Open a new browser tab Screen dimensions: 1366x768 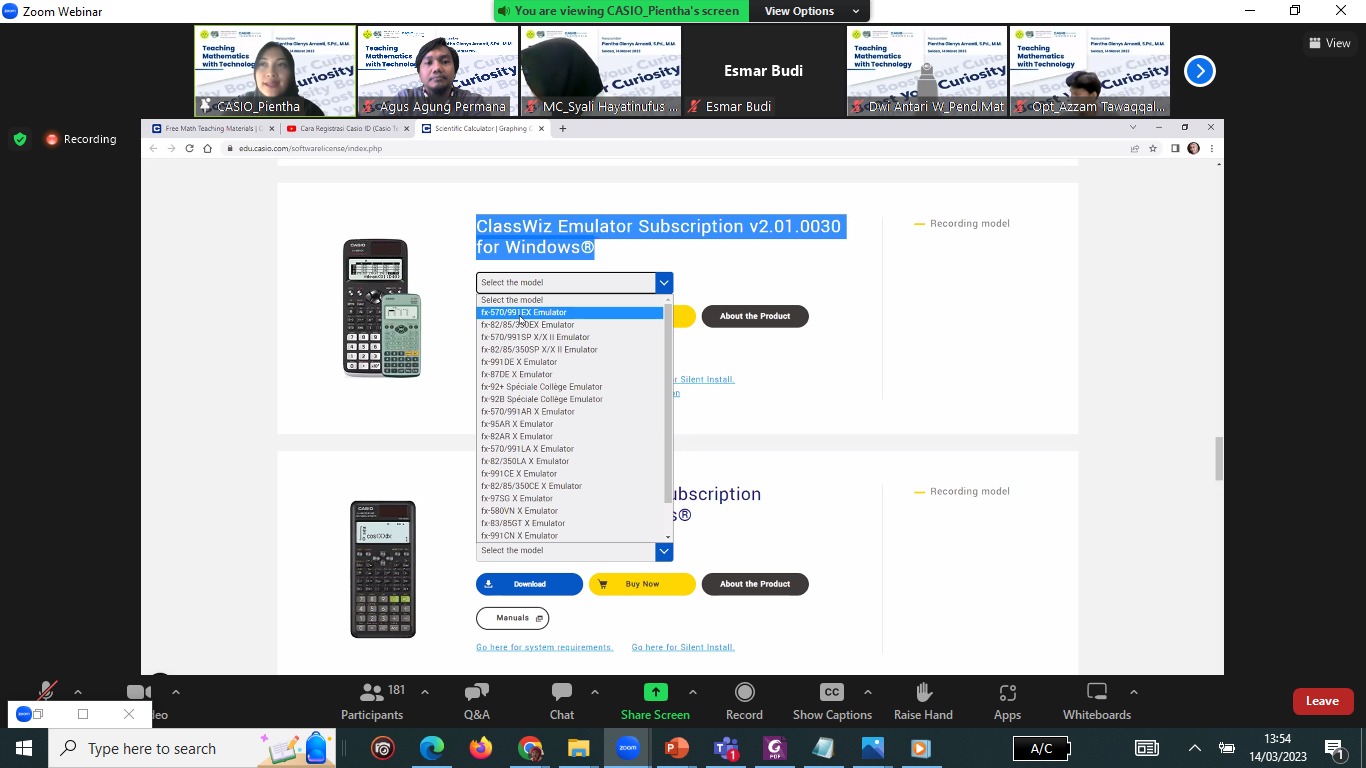pos(563,128)
